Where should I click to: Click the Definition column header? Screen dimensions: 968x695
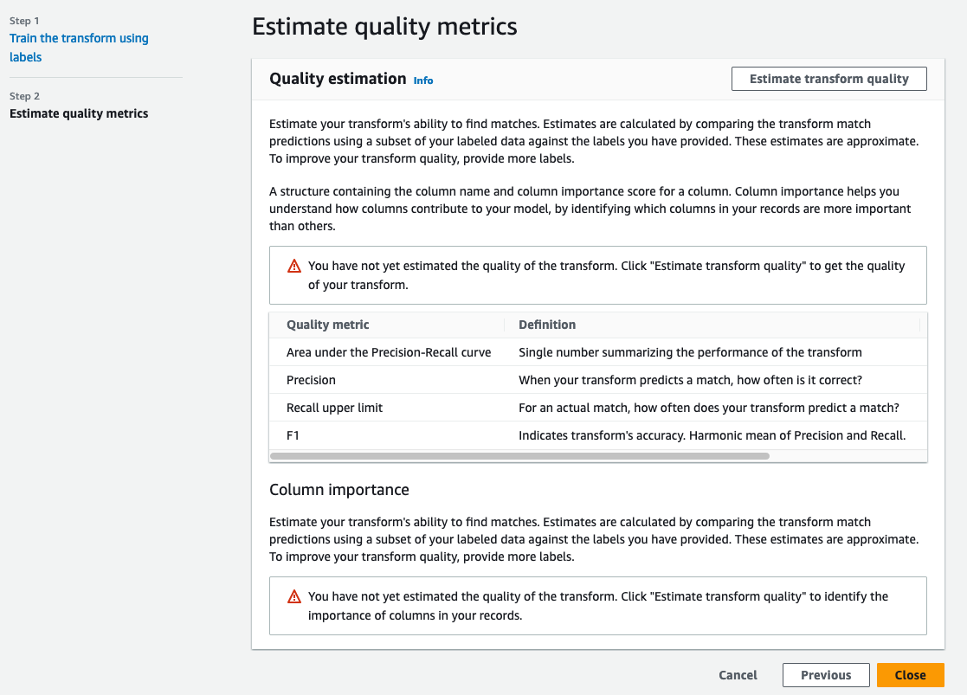[x=547, y=325]
